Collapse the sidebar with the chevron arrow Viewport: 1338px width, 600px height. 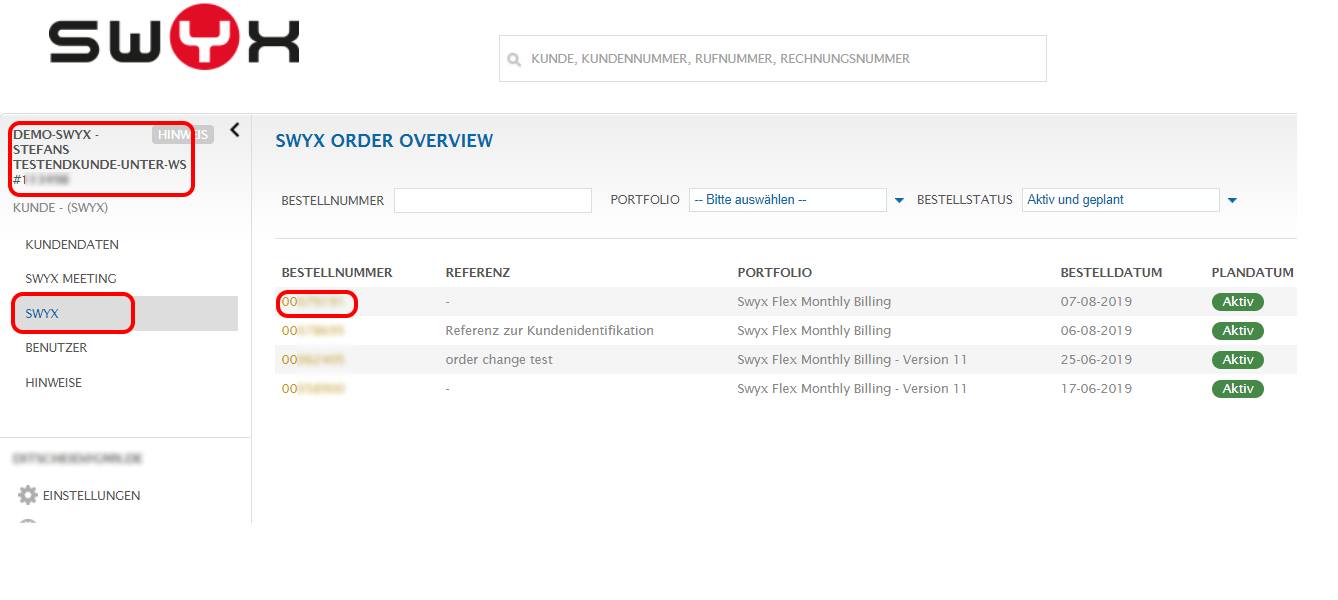[235, 130]
